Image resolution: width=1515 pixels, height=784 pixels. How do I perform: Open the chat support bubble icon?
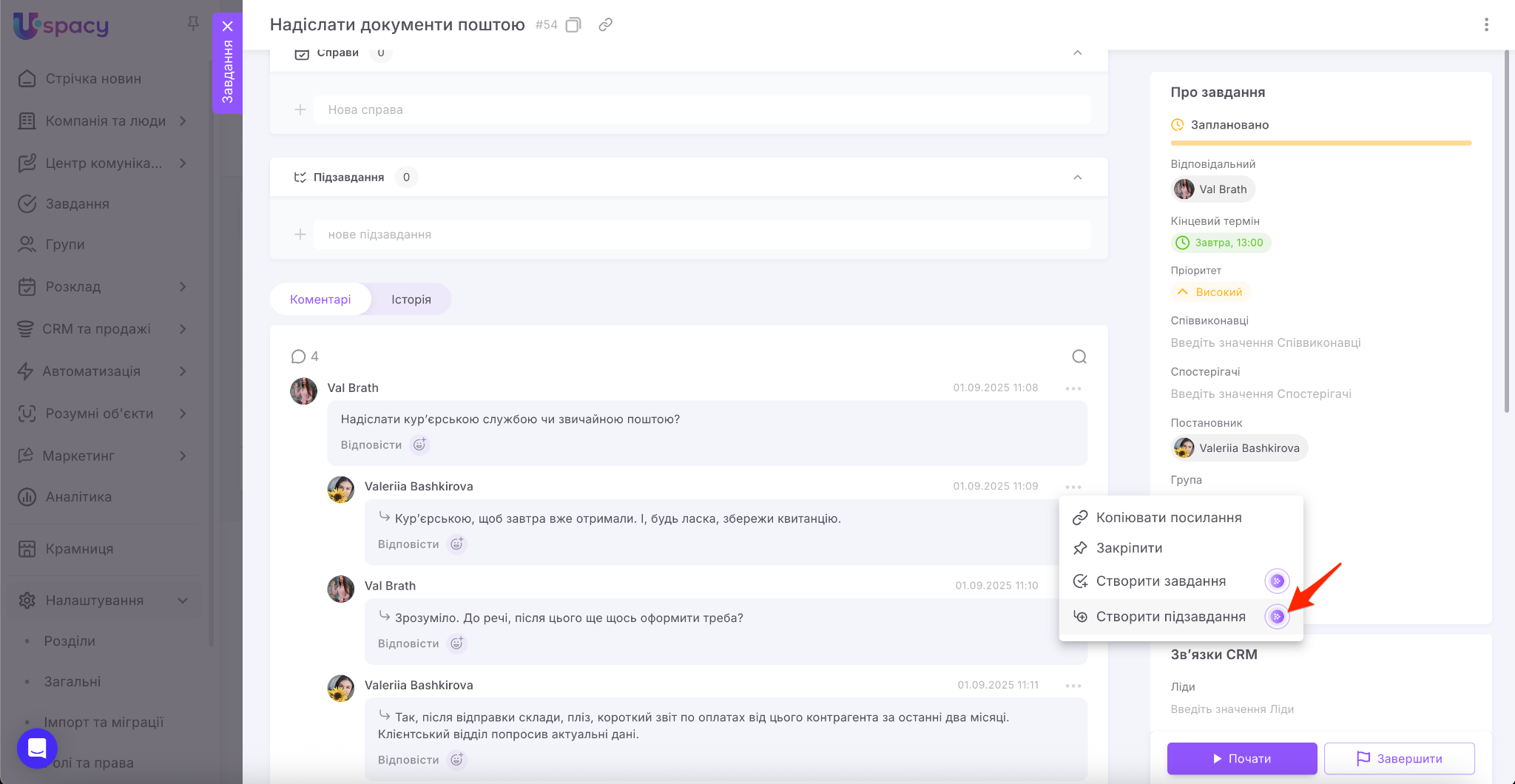pyautogui.click(x=37, y=748)
